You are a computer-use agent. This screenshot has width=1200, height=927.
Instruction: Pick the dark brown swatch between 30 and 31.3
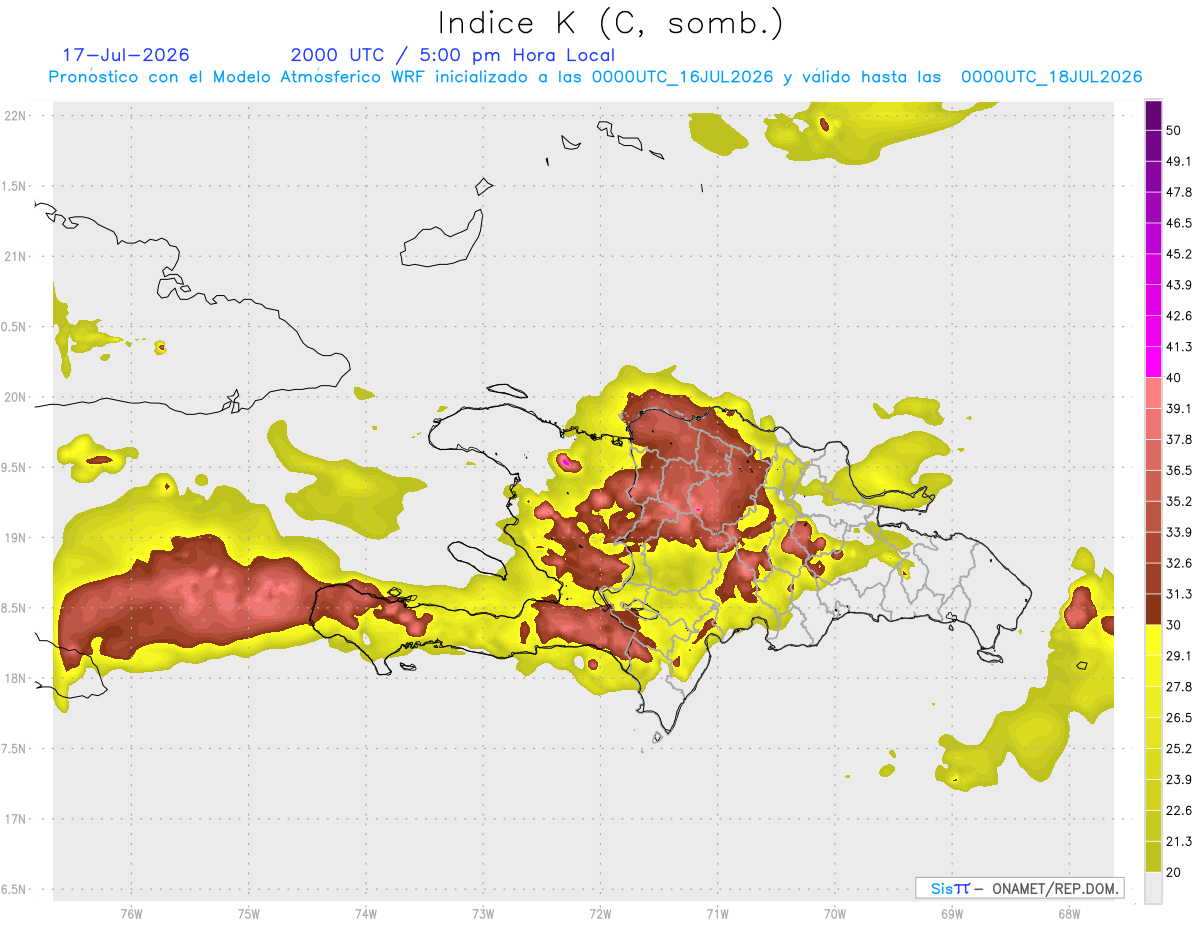(x=1153, y=609)
